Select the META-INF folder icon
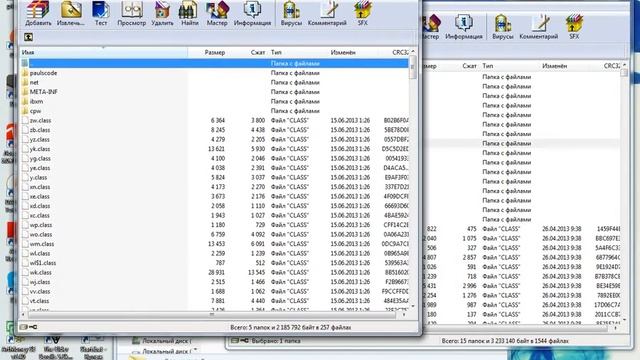 24,92
